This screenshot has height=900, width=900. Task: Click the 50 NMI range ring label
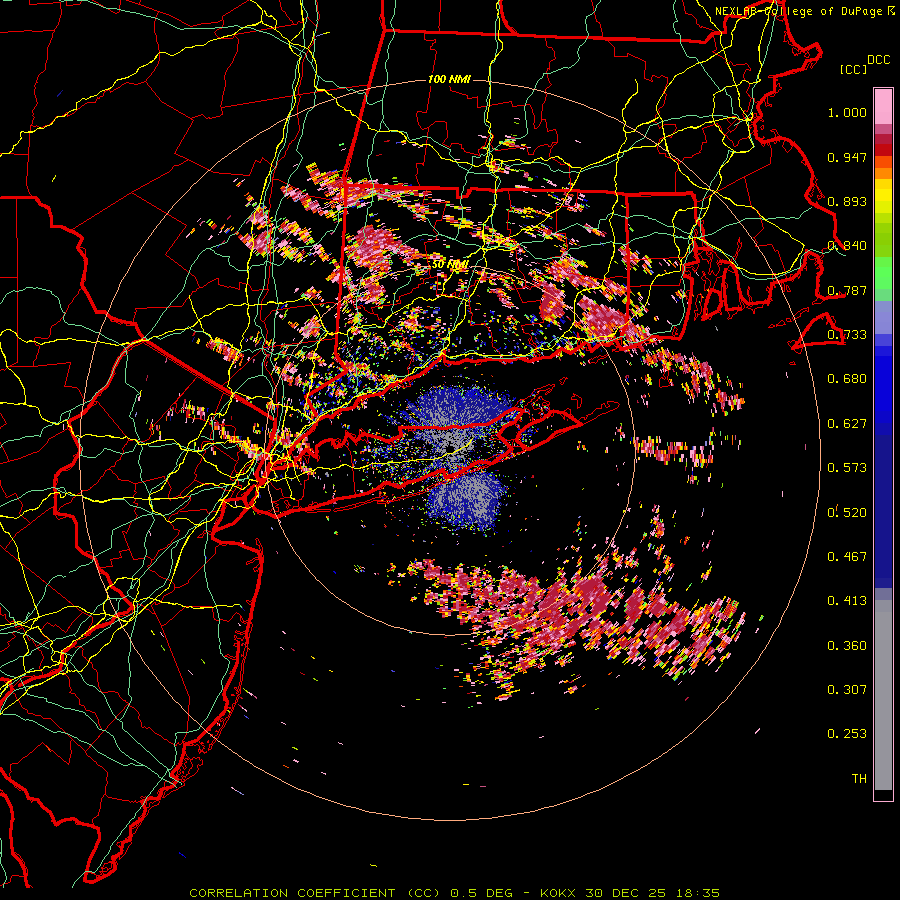coord(451,265)
